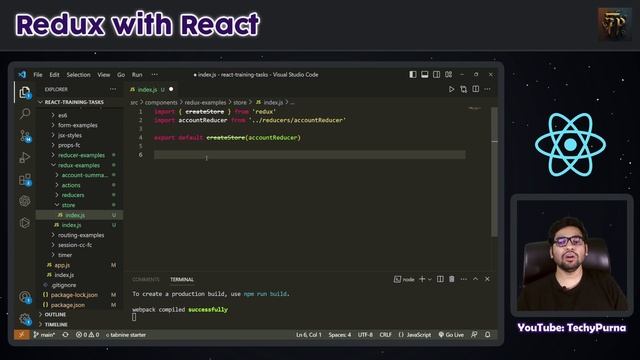Maximize the terminal panel size
Image resolution: width=640 pixels, height=360 pixels.
tap(476, 279)
